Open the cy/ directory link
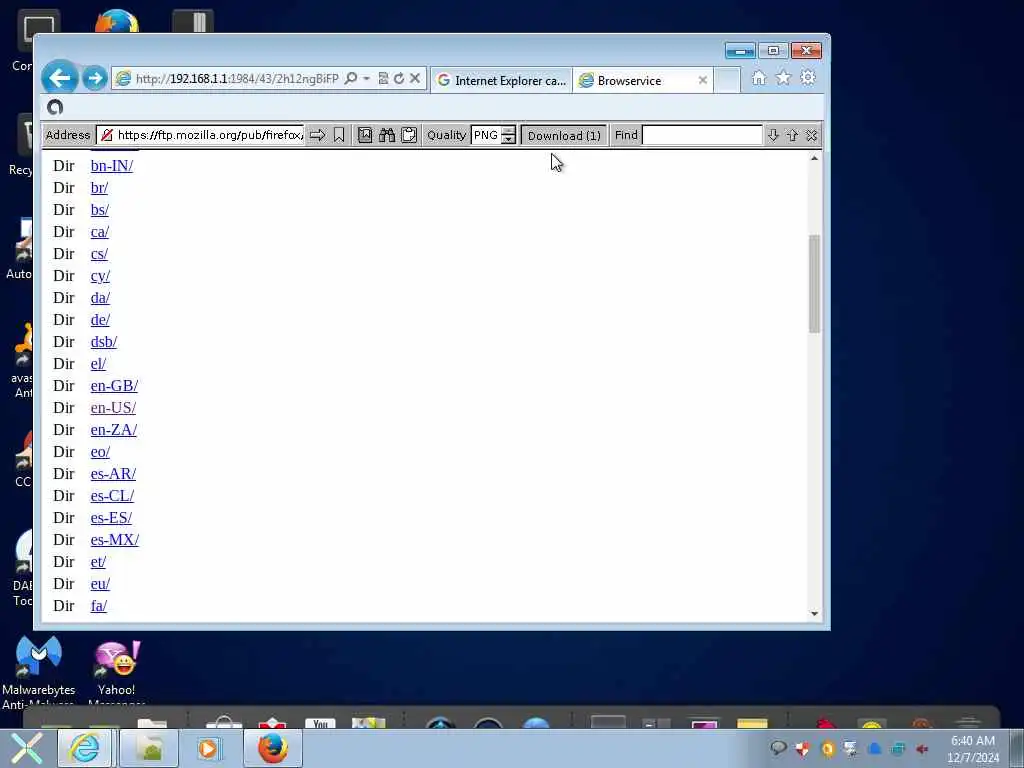This screenshot has height=768, width=1024. click(x=101, y=276)
